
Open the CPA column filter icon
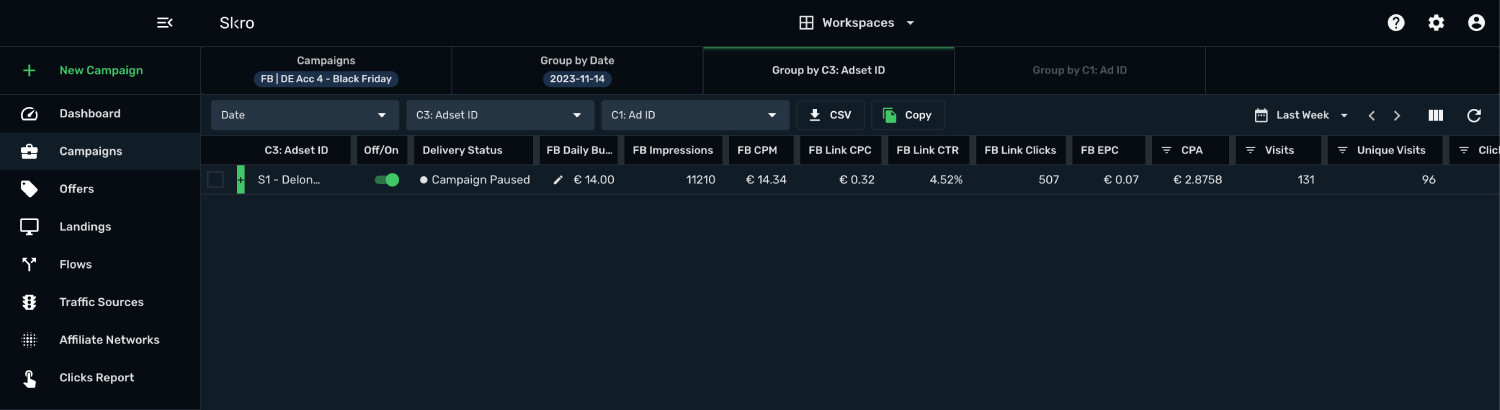point(1166,151)
